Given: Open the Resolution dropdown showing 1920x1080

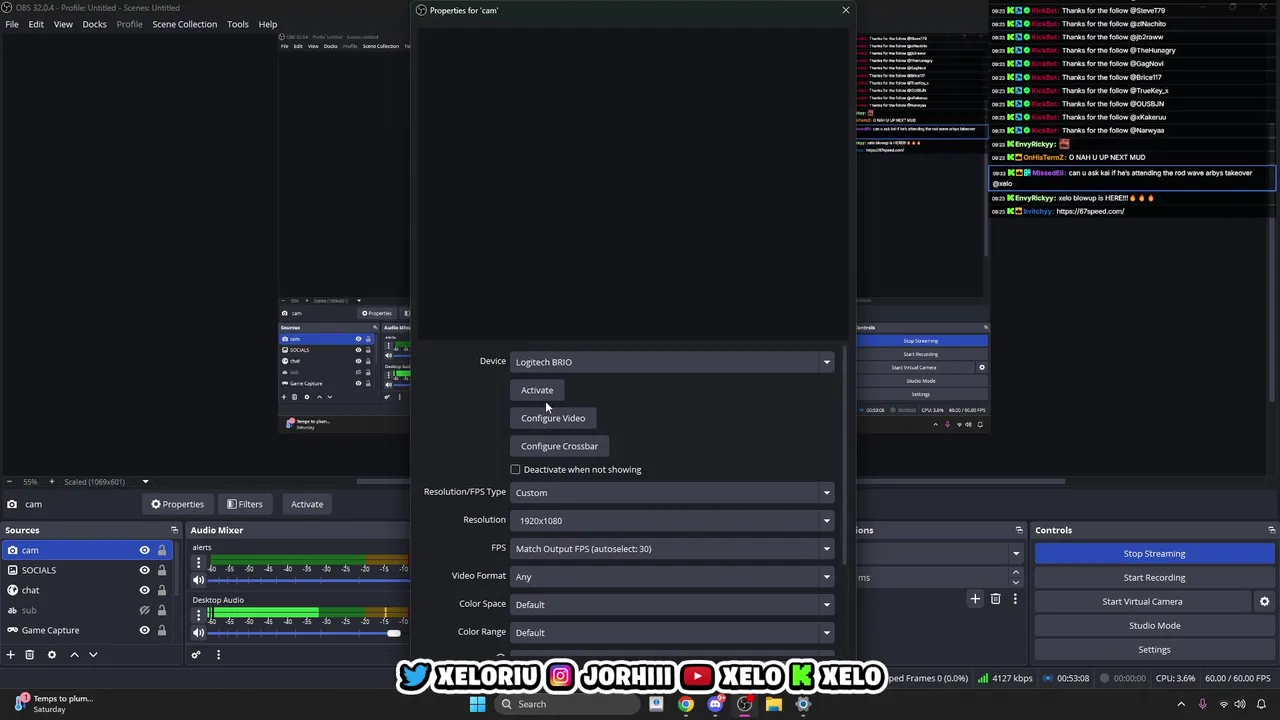Looking at the screenshot, I should point(673,520).
